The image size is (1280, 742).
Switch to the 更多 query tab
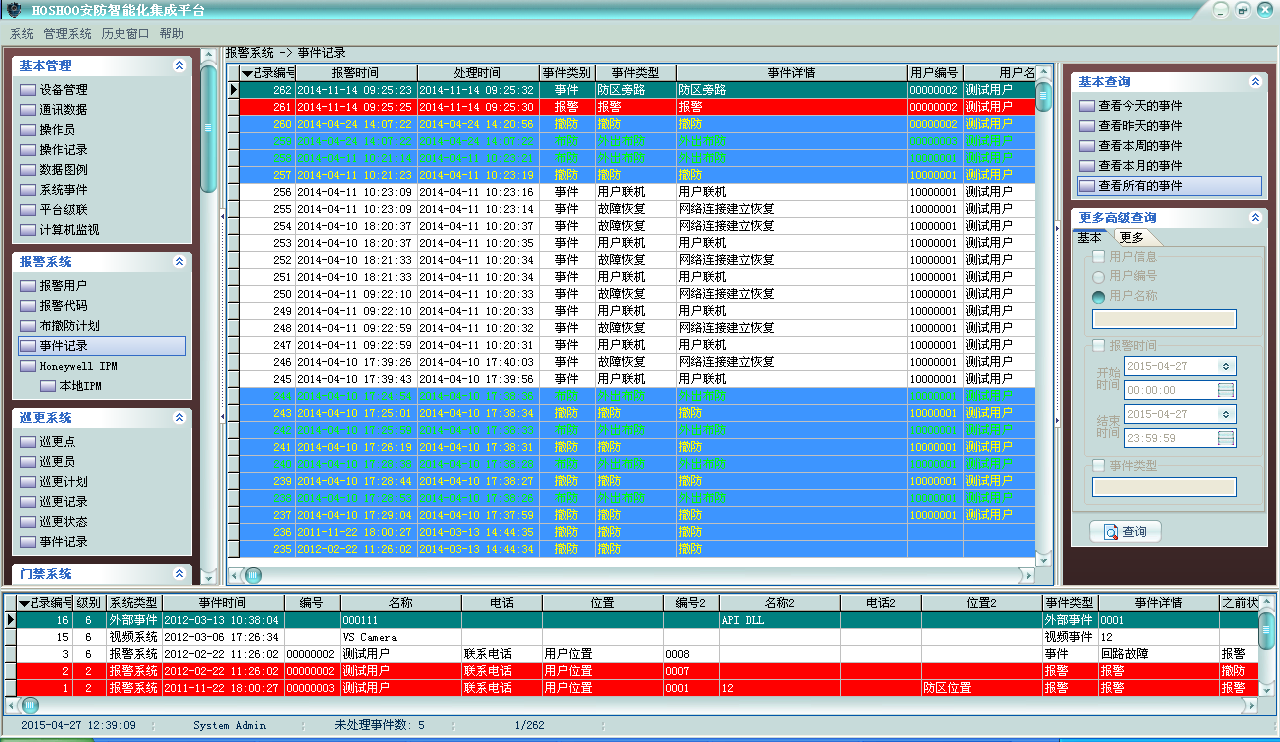click(1132, 237)
